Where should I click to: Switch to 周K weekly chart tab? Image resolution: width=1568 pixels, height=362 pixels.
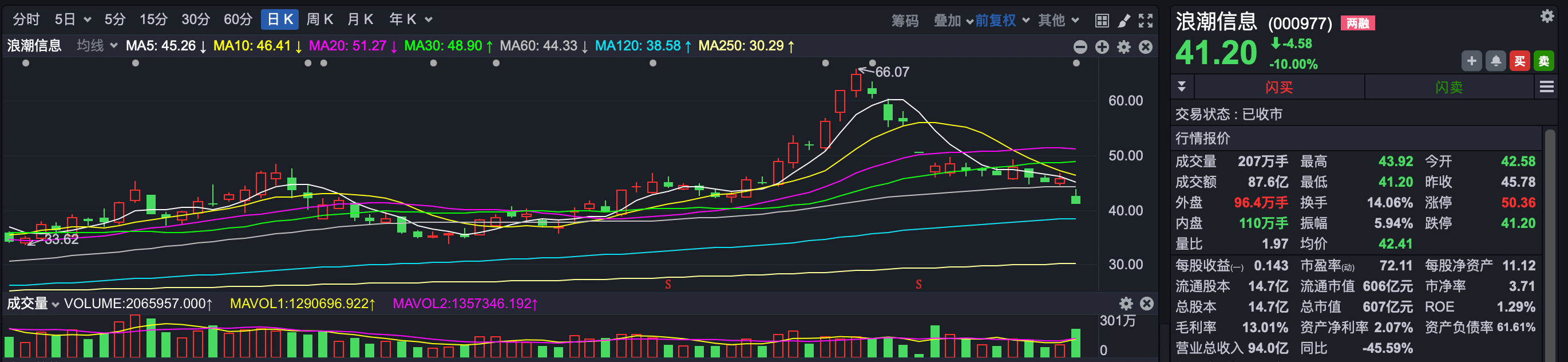[319, 19]
